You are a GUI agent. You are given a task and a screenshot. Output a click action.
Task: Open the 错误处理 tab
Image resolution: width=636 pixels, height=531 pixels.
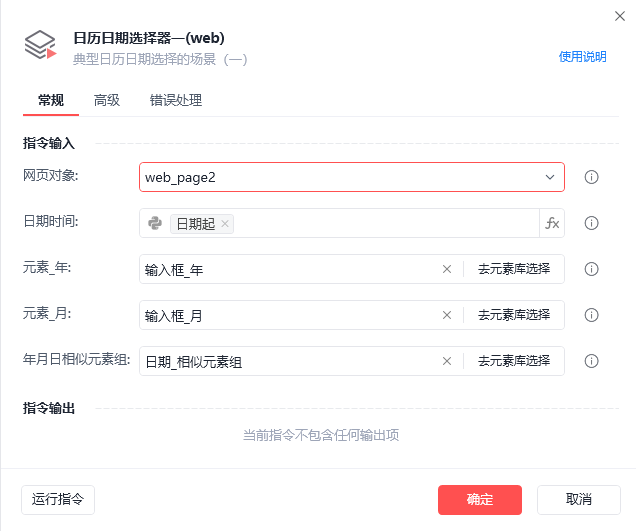176,100
